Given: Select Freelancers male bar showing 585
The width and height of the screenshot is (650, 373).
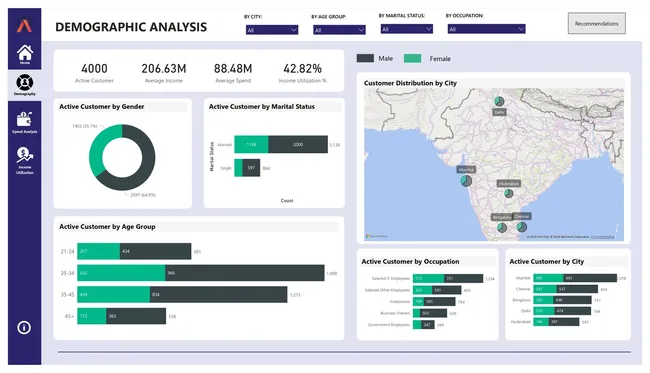Looking at the screenshot, I should (x=439, y=302).
